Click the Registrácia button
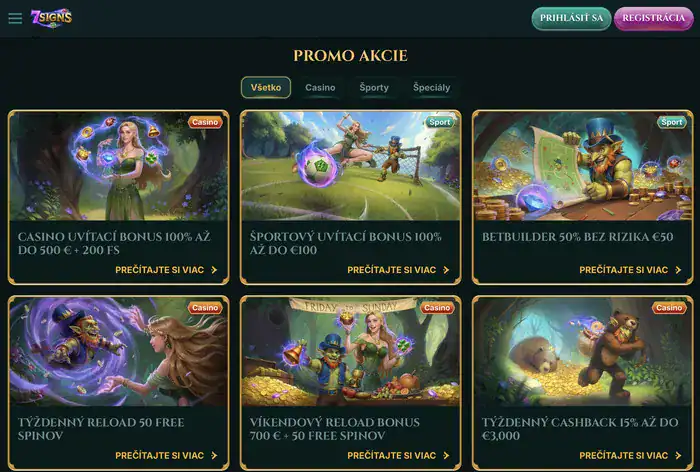The width and height of the screenshot is (700, 472). [654, 18]
